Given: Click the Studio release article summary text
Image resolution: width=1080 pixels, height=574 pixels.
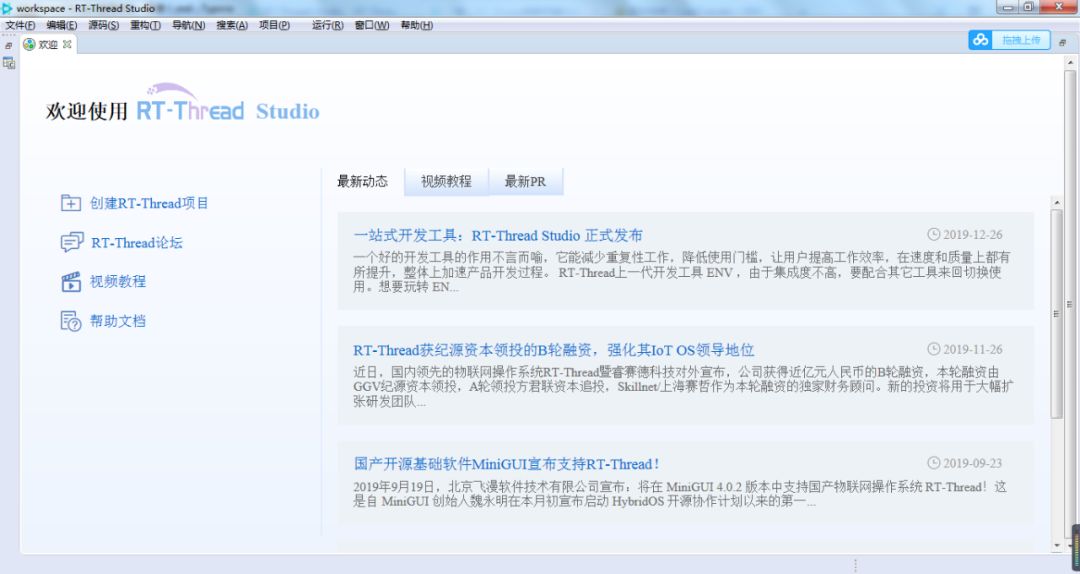Looking at the screenshot, I should [682, 271].
